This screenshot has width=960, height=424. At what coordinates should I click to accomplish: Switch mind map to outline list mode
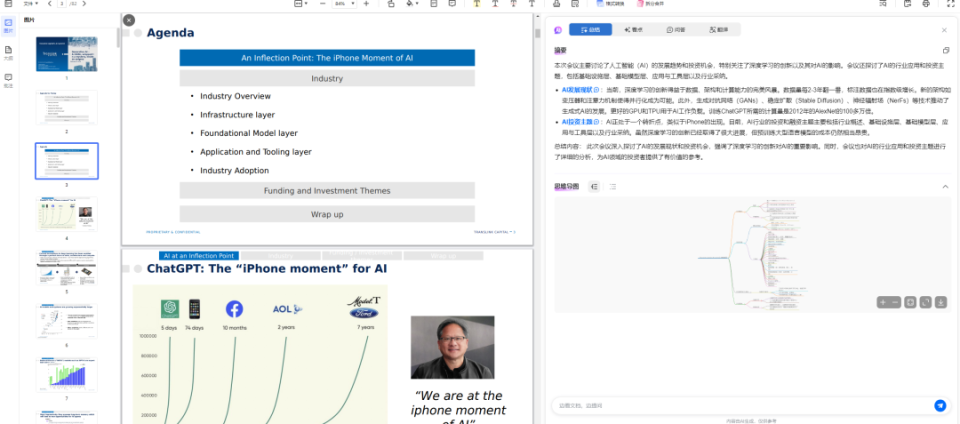click(613, 187)
